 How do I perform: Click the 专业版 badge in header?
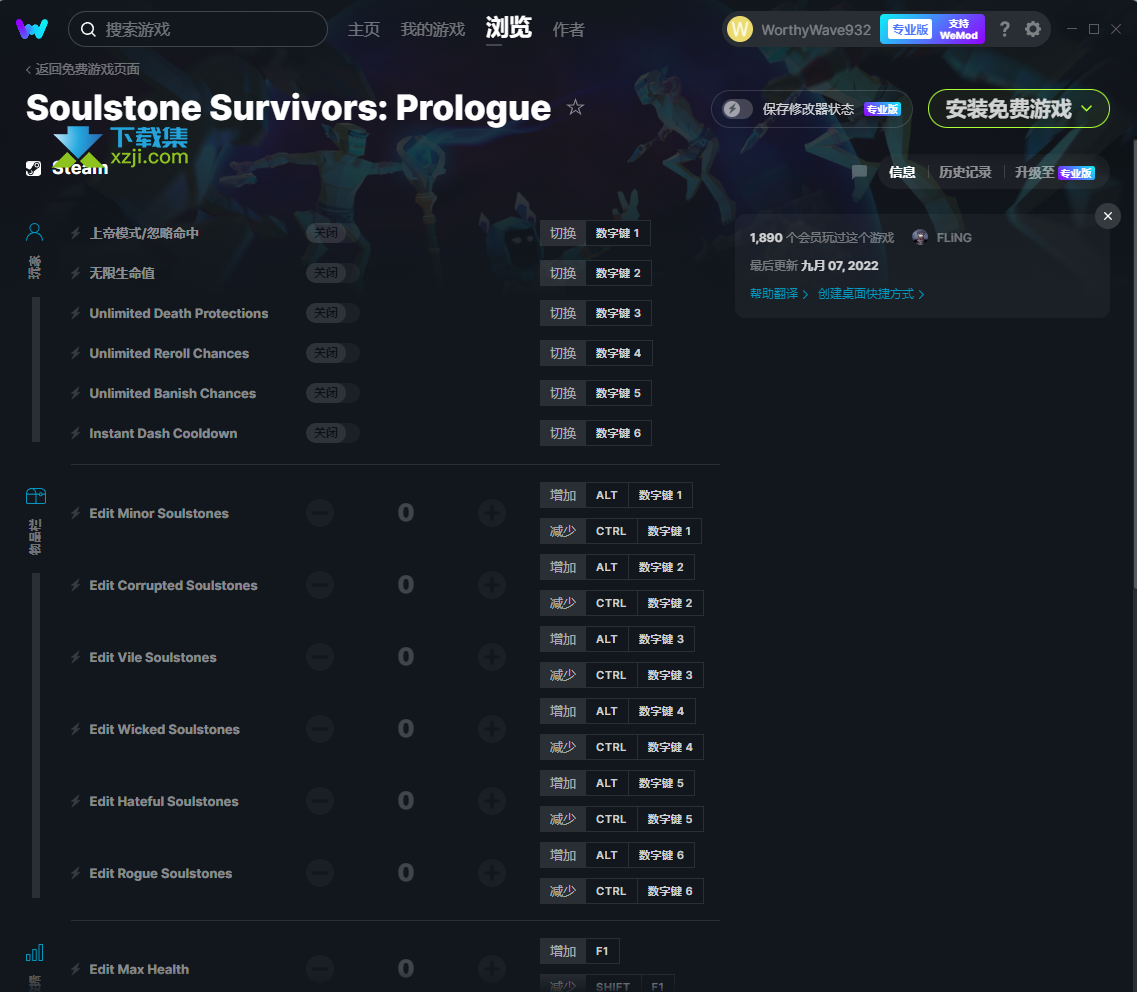pos(909,29)
